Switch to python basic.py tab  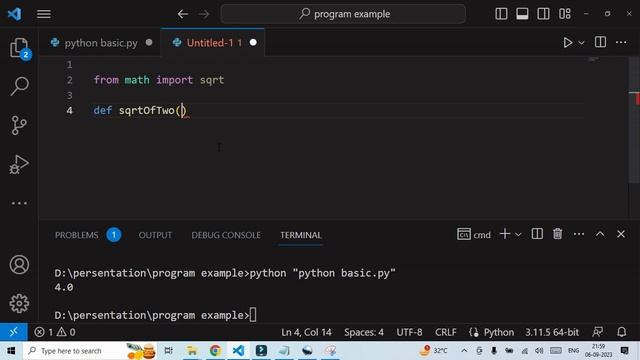coord(101,42)
